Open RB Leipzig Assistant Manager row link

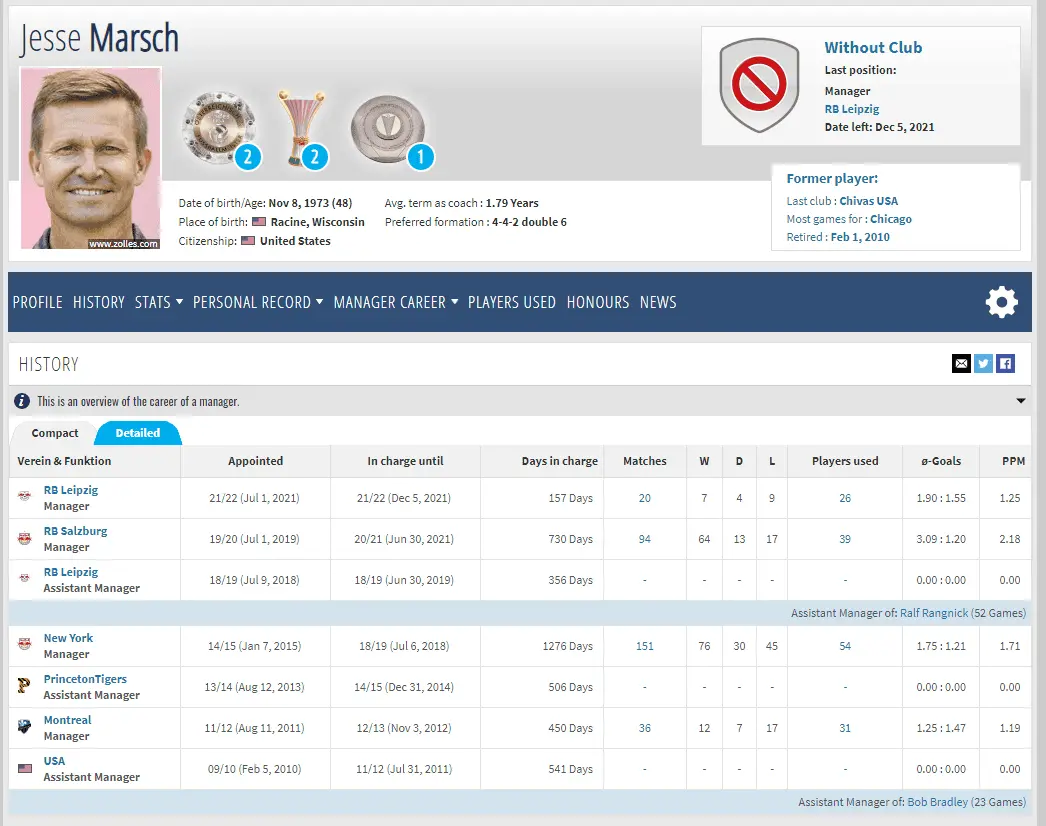(71, 572)
